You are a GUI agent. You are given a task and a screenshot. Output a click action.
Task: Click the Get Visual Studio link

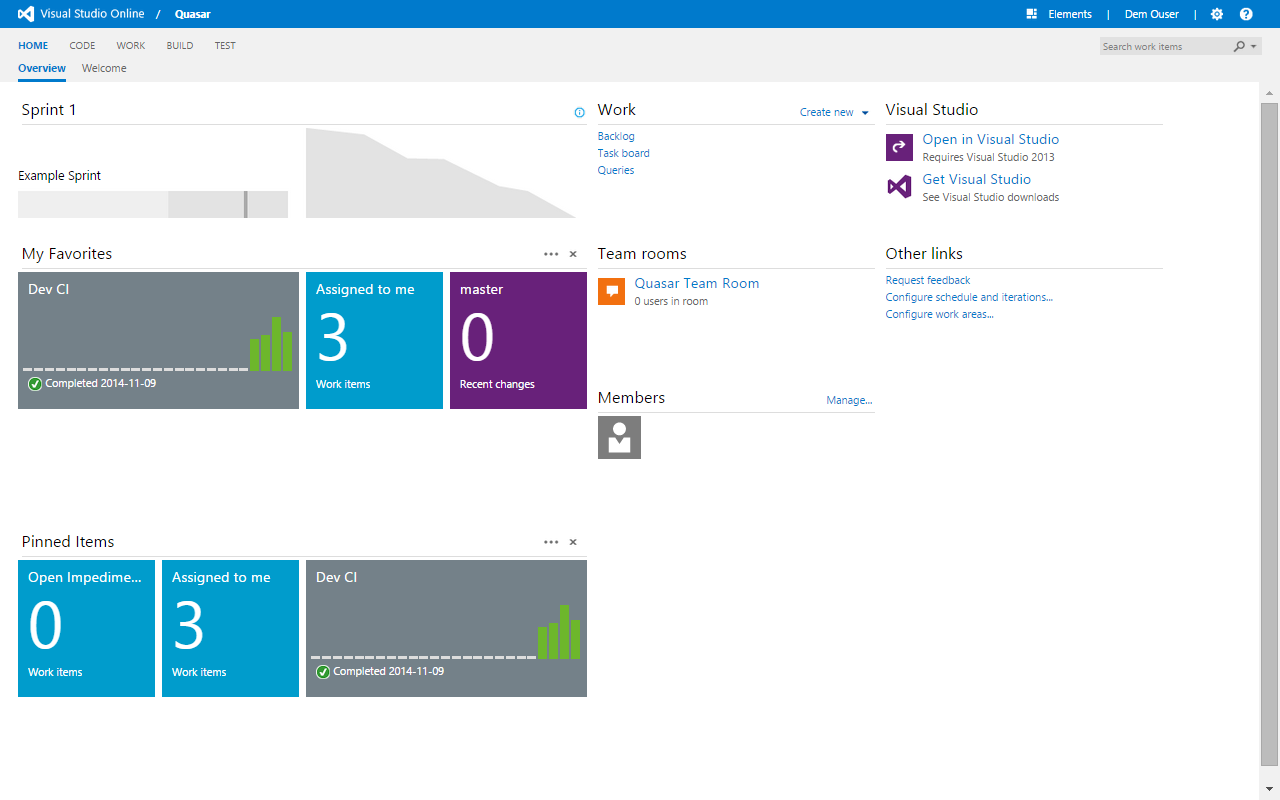977,179
